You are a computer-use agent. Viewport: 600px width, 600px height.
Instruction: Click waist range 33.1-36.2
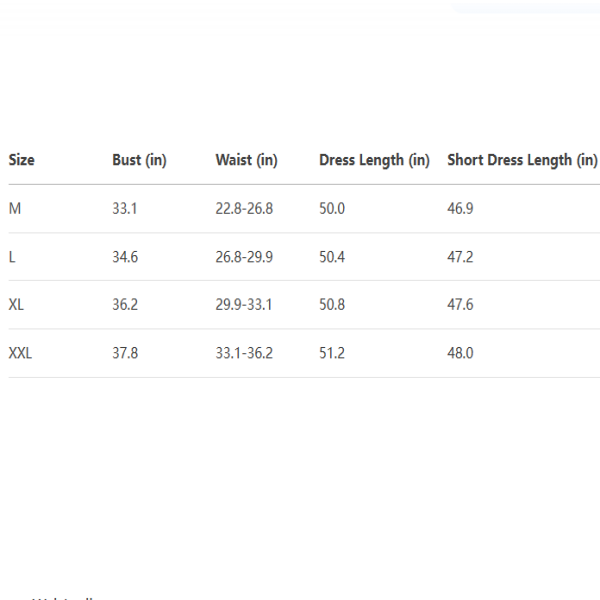pyautogui.click(x=244, y=353)
